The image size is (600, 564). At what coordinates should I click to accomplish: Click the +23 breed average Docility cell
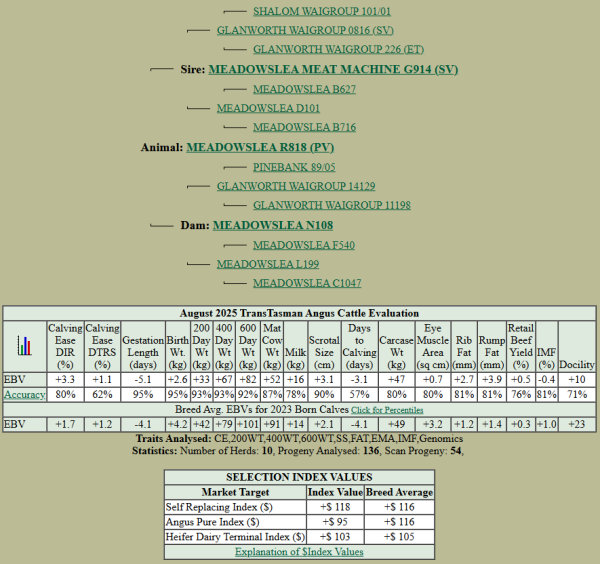[577, 425]
